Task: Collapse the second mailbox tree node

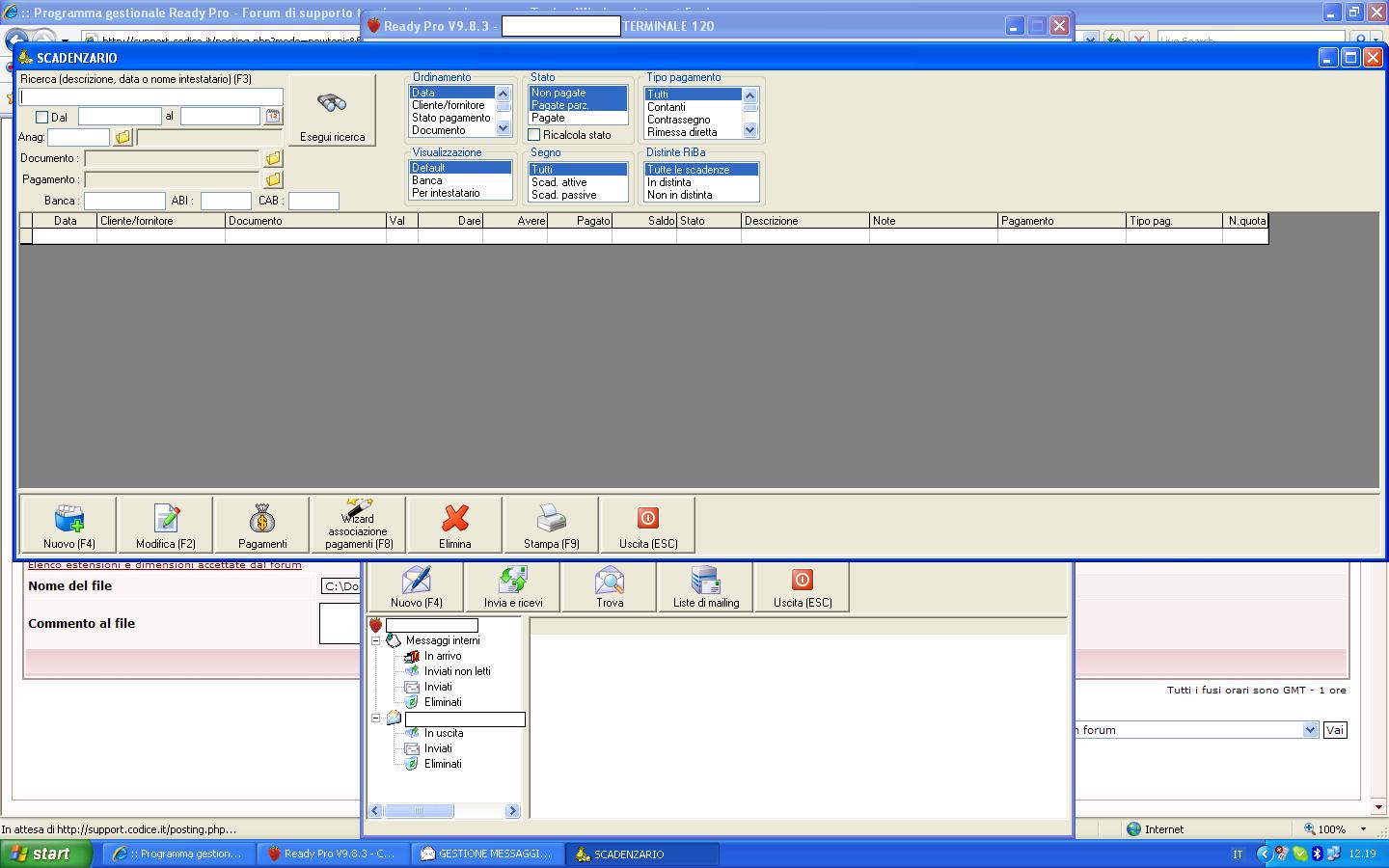Action: (x=375, y=719)
